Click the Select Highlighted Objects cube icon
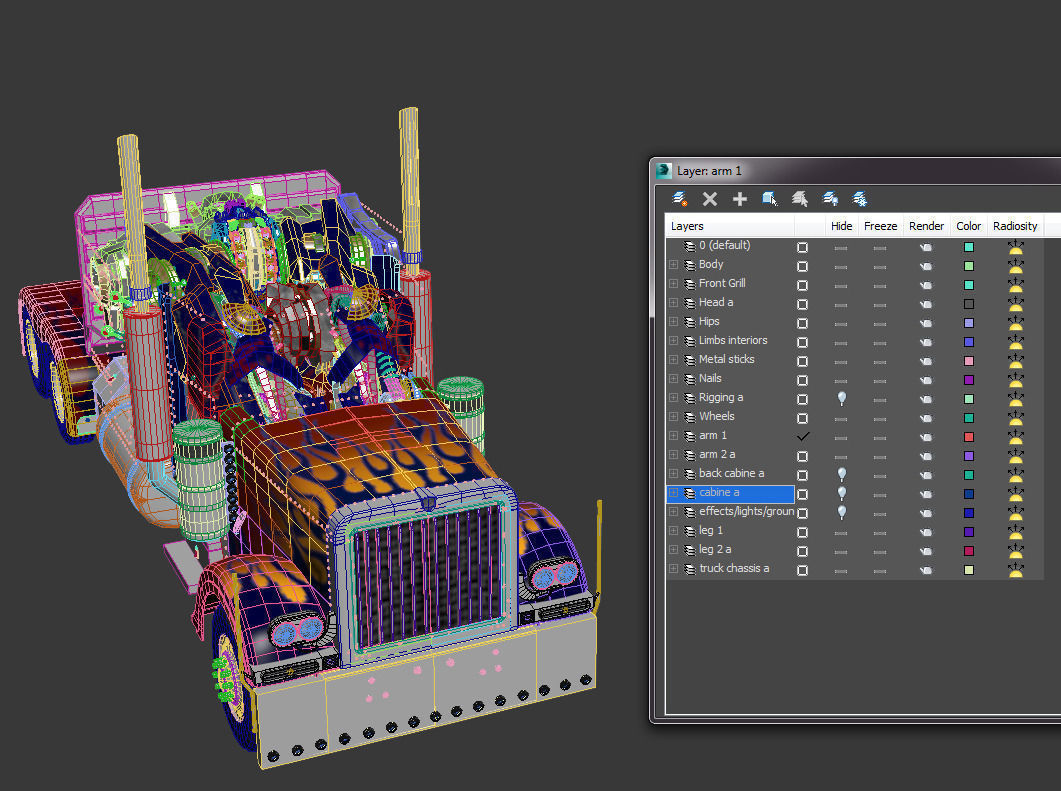Viewport: 1061px width, 791px height. [x=769, y=199]
